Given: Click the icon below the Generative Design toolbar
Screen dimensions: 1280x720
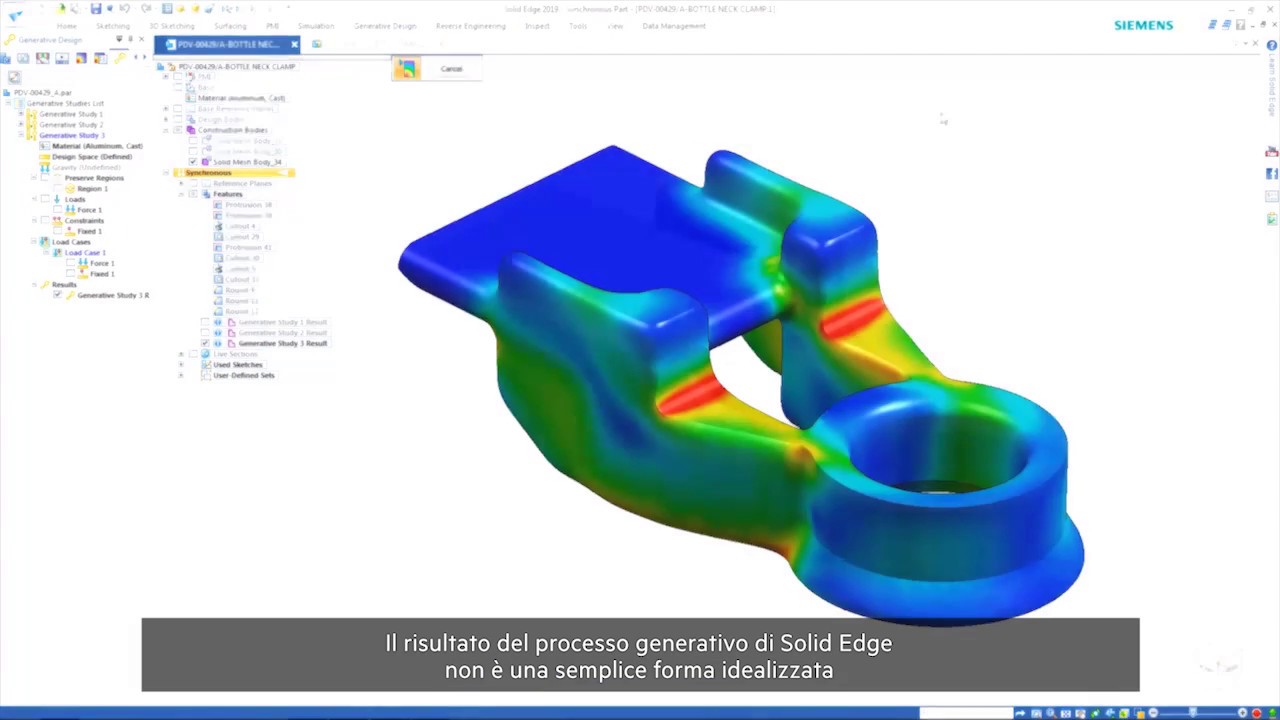Looking at the screenshot, I should 13,76.
